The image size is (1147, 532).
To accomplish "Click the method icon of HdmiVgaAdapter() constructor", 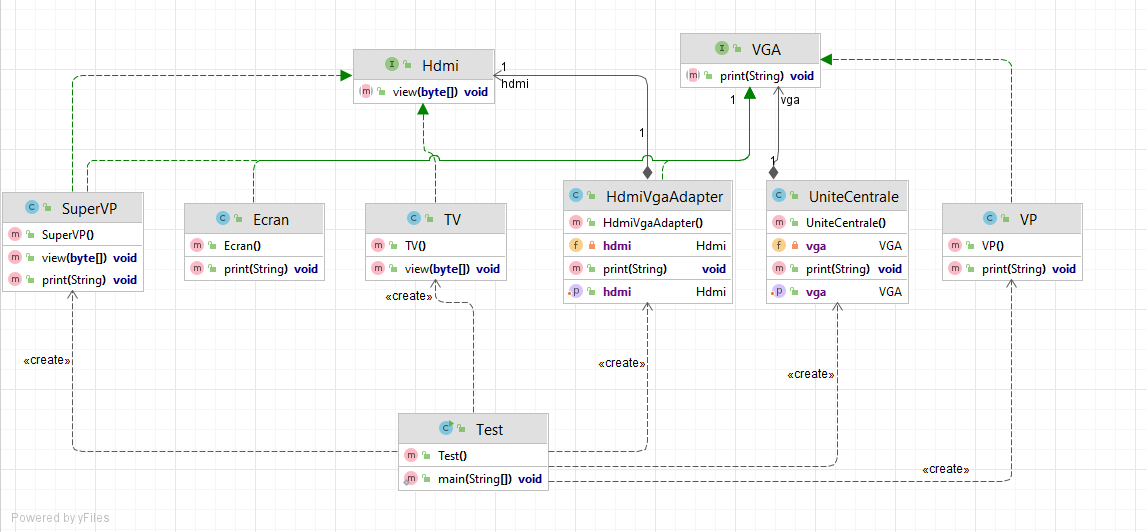I will tap(576, 222).
